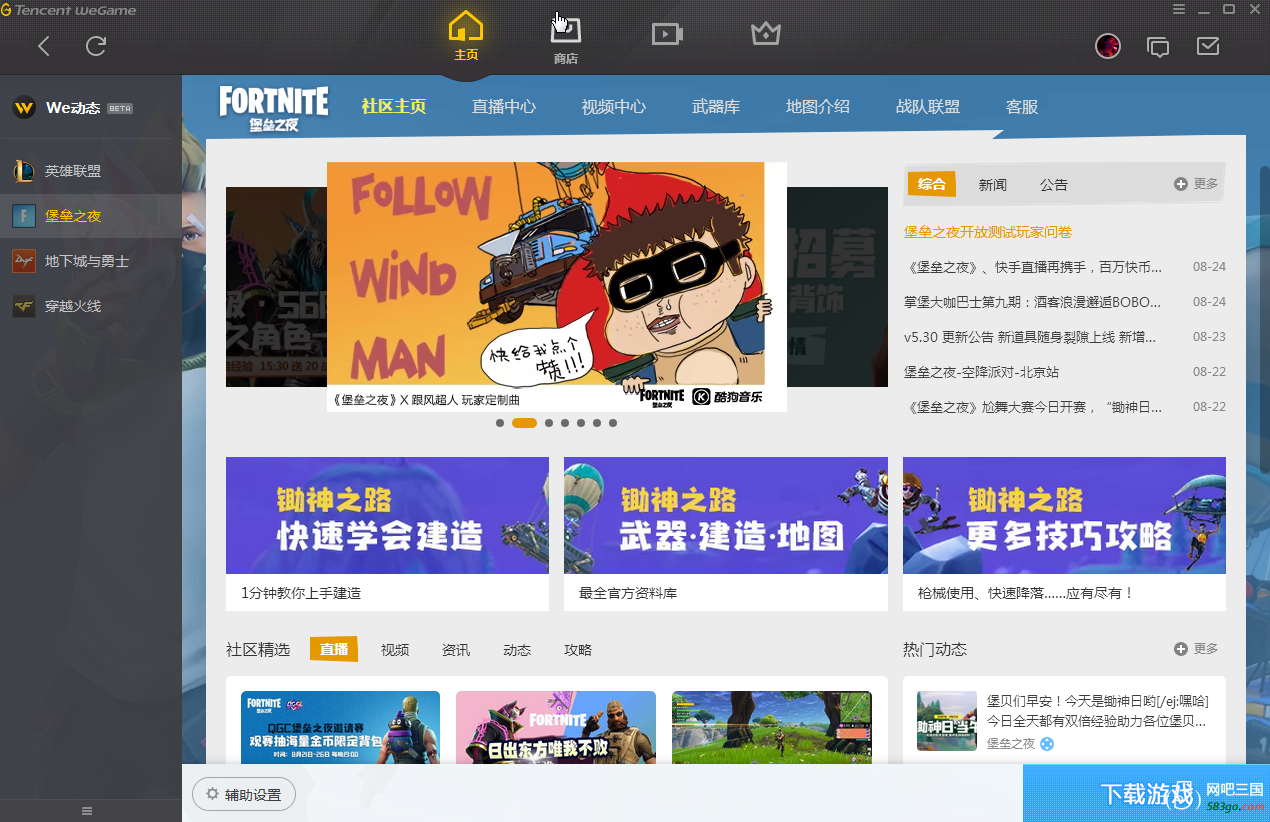This screenshot has width=1270, height=822.
Task: Select 攻略 tab under 社区精选
Action: pyautogui.click(x=578, y=650)
